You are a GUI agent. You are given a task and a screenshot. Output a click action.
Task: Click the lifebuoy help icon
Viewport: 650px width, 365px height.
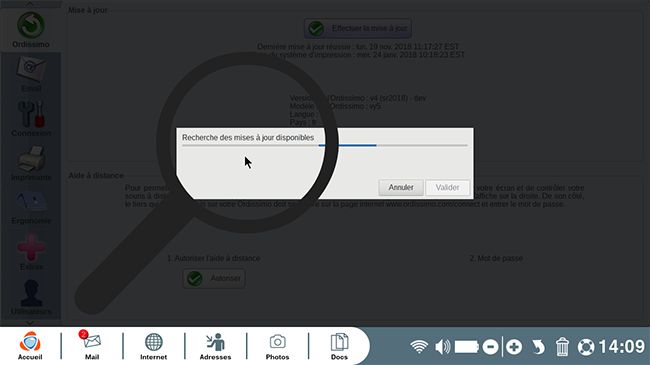(586, 347)
